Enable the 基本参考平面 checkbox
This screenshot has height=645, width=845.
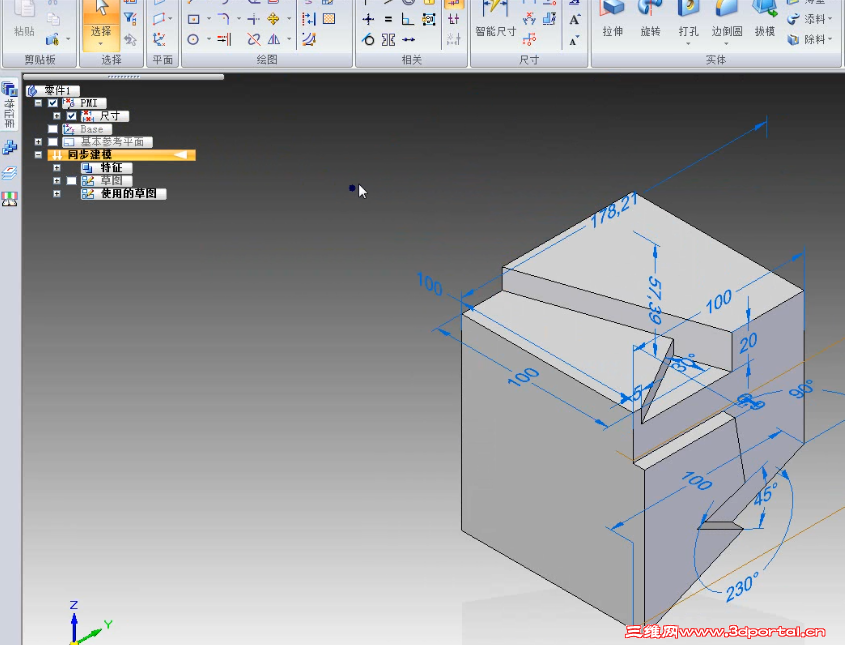pyautogui.click(x=52, y=142)
